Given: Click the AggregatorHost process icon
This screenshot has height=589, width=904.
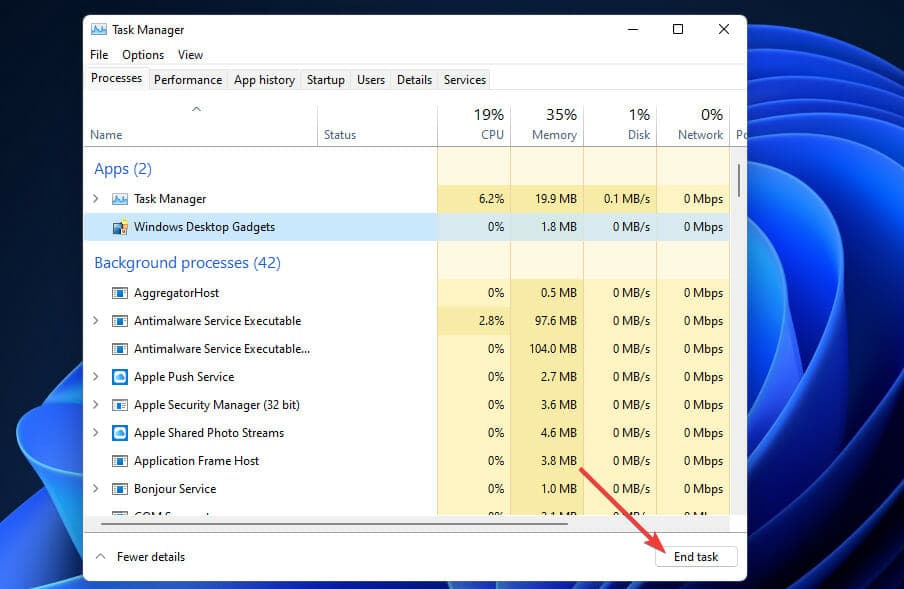Looking at the screenshot, I should coord(119,293).
